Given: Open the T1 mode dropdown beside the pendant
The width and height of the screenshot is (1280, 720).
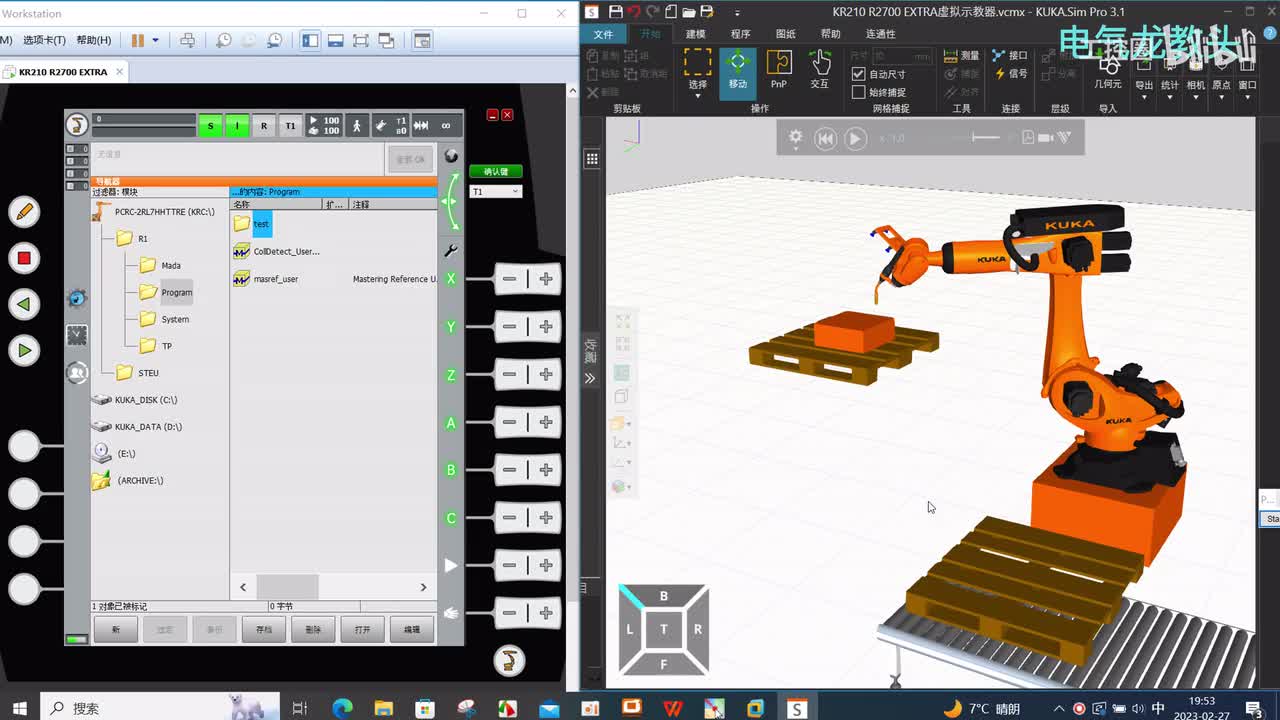Looking at the screenshot, I should pyautogui.click(x=496, y=191).
